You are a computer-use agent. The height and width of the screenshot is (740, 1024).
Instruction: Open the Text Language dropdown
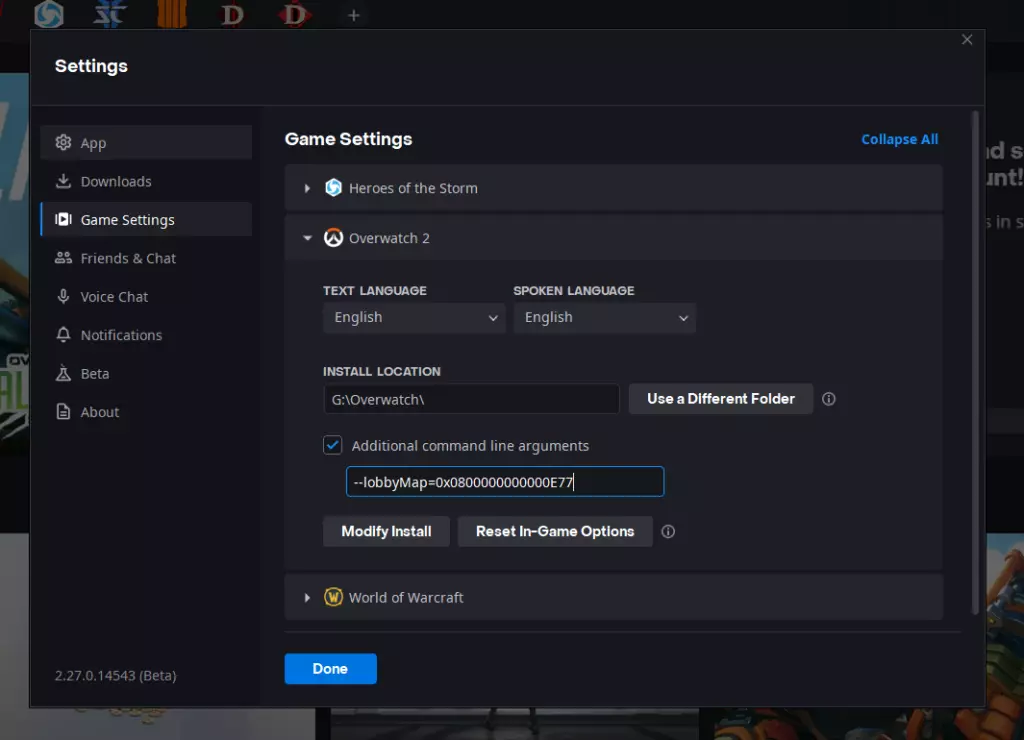(414, 317)
